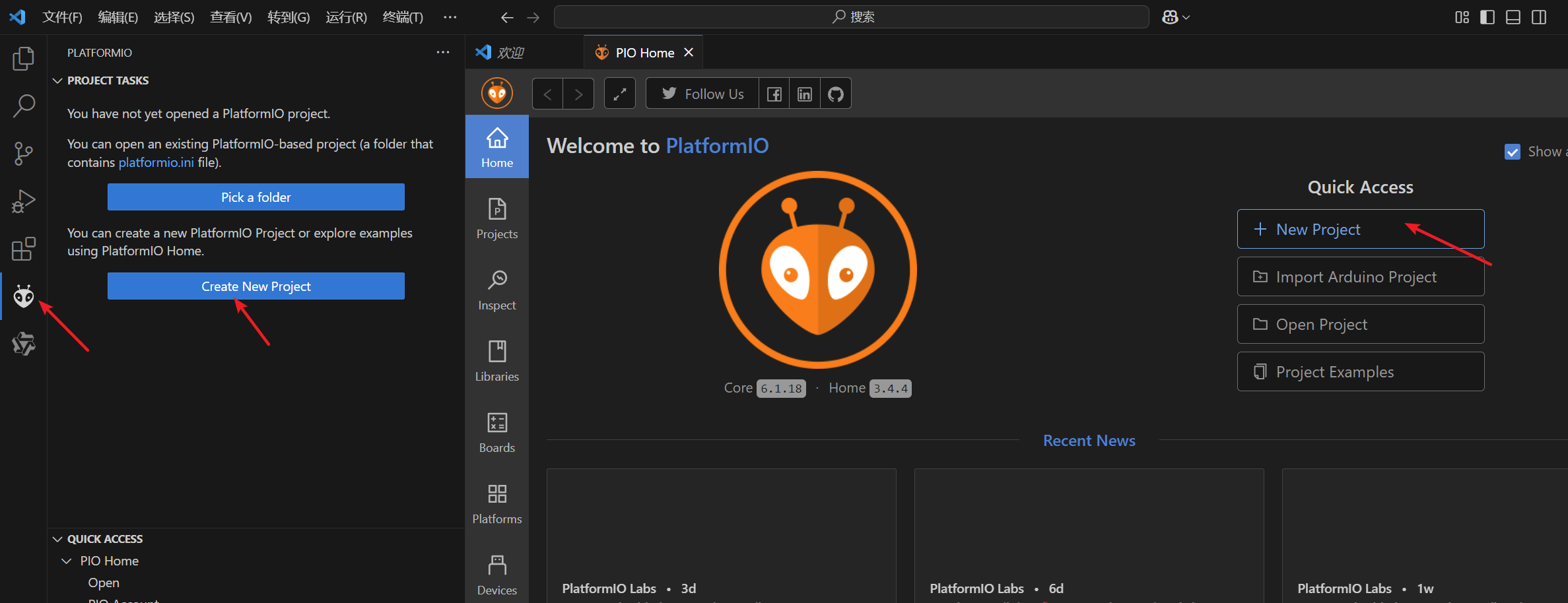Toggle the primary side bar layout button

1487,17
